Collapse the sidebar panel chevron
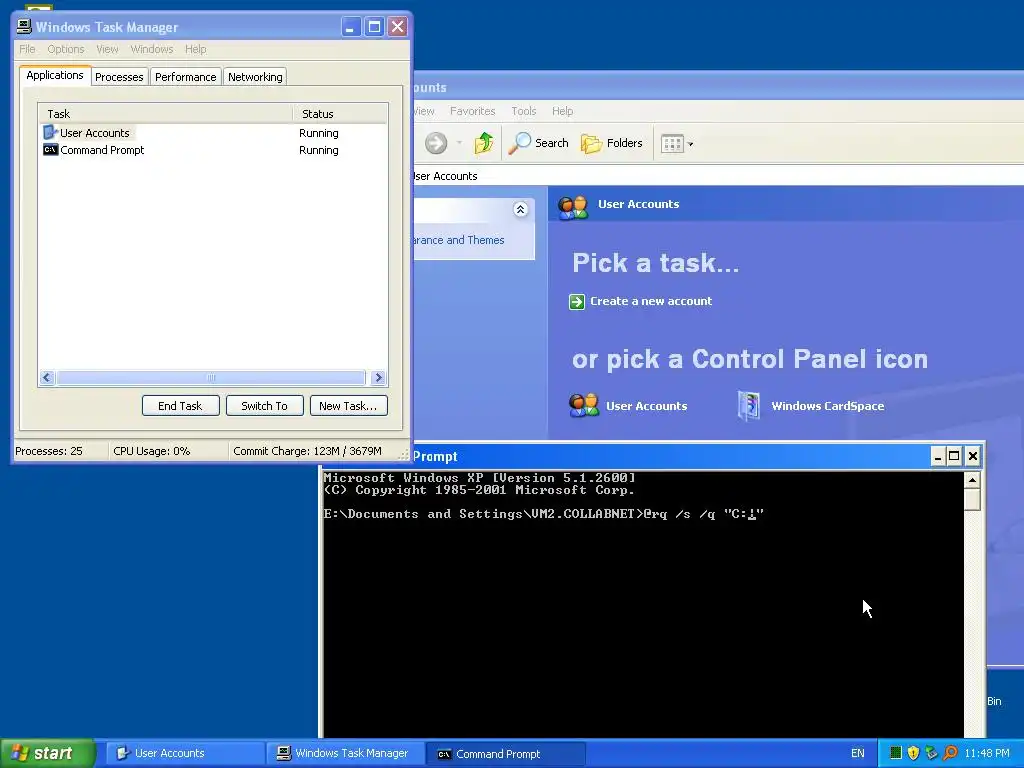Image resolution: width=1024 pixels, height=768 pixels. [520, 210]
